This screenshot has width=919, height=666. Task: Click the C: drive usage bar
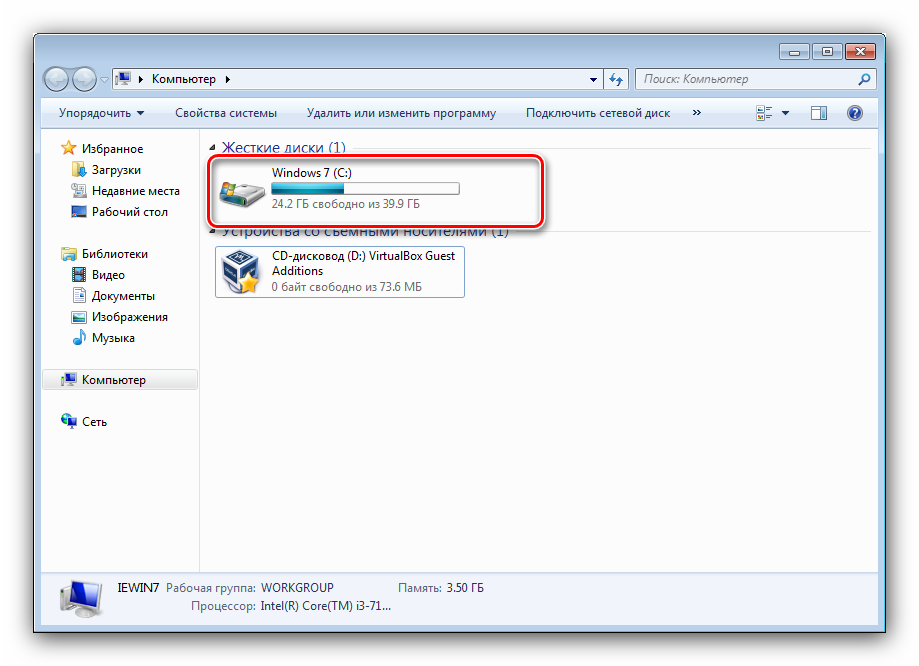tap(365, 189)
